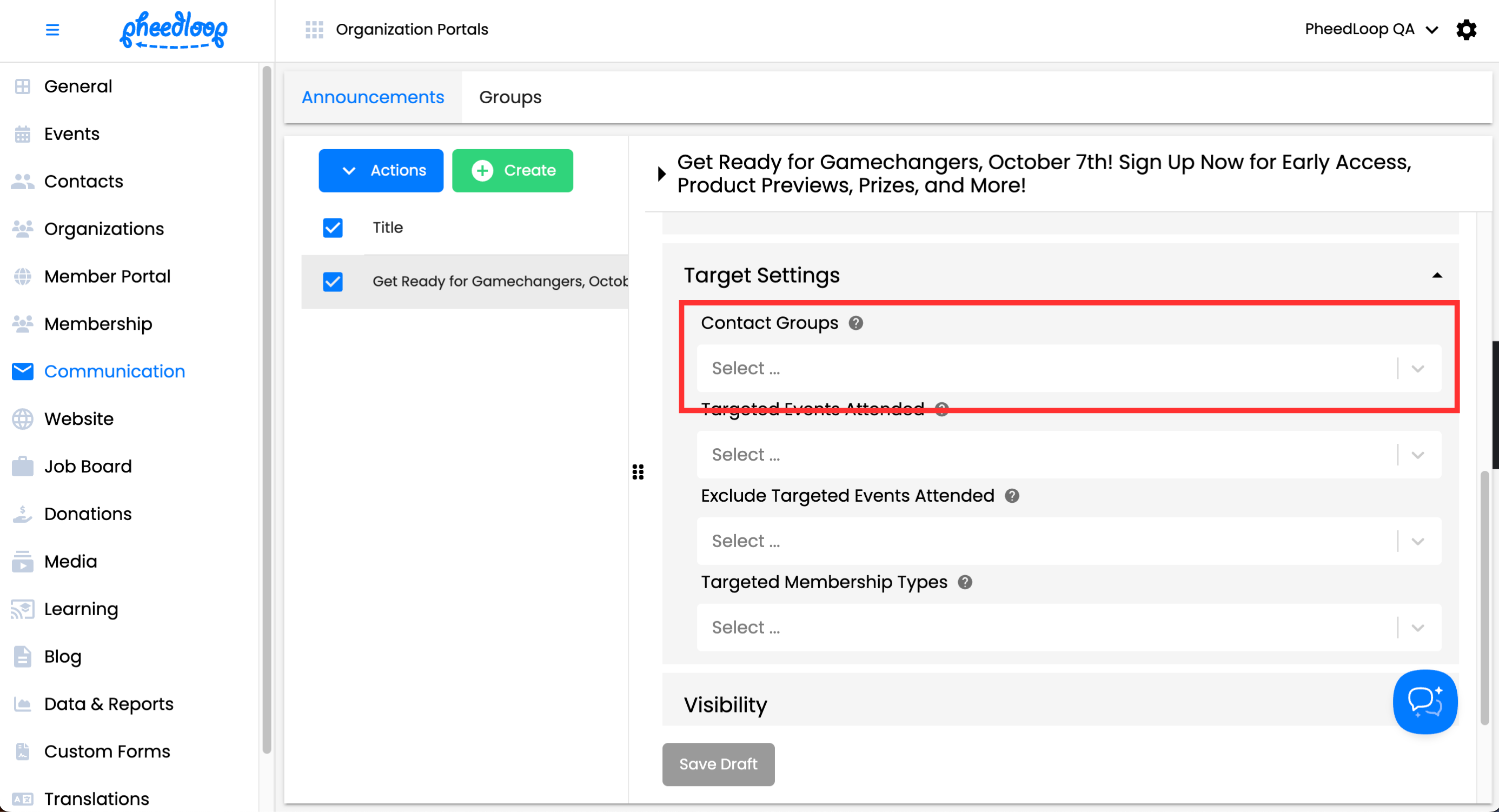Open the chat assistant bubble icon
The height and width of the screenshot is (812, 1499).
click(x=1424, y=702)
